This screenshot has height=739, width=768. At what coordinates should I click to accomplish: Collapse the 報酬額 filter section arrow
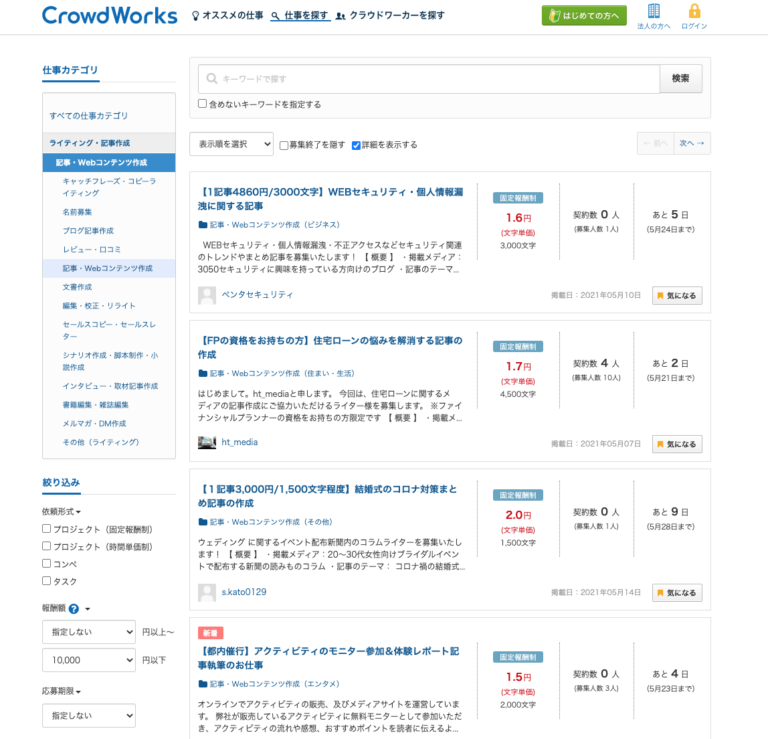(88, 609)
